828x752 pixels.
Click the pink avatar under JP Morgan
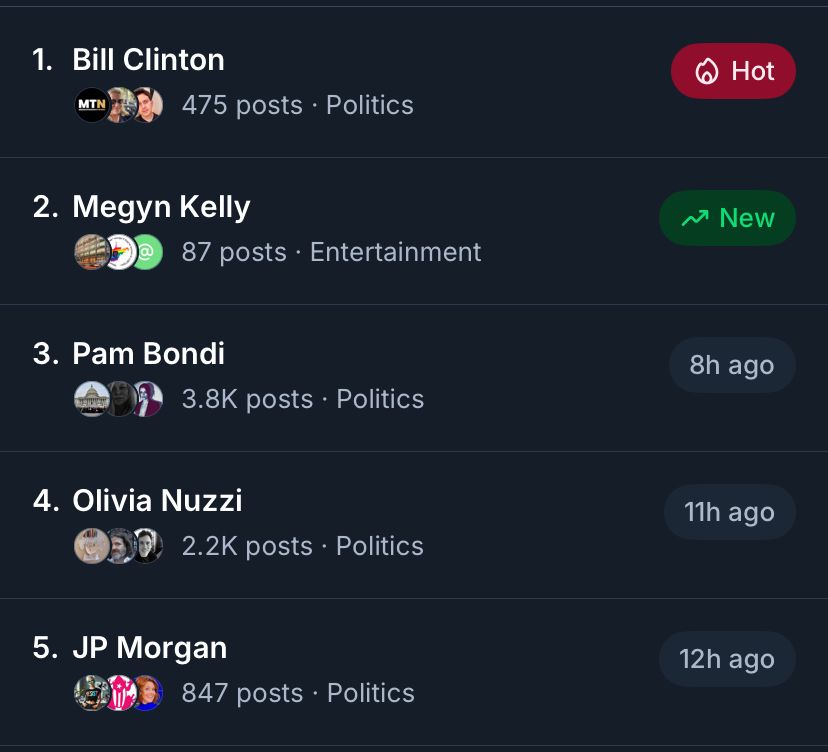click(120, 693)
